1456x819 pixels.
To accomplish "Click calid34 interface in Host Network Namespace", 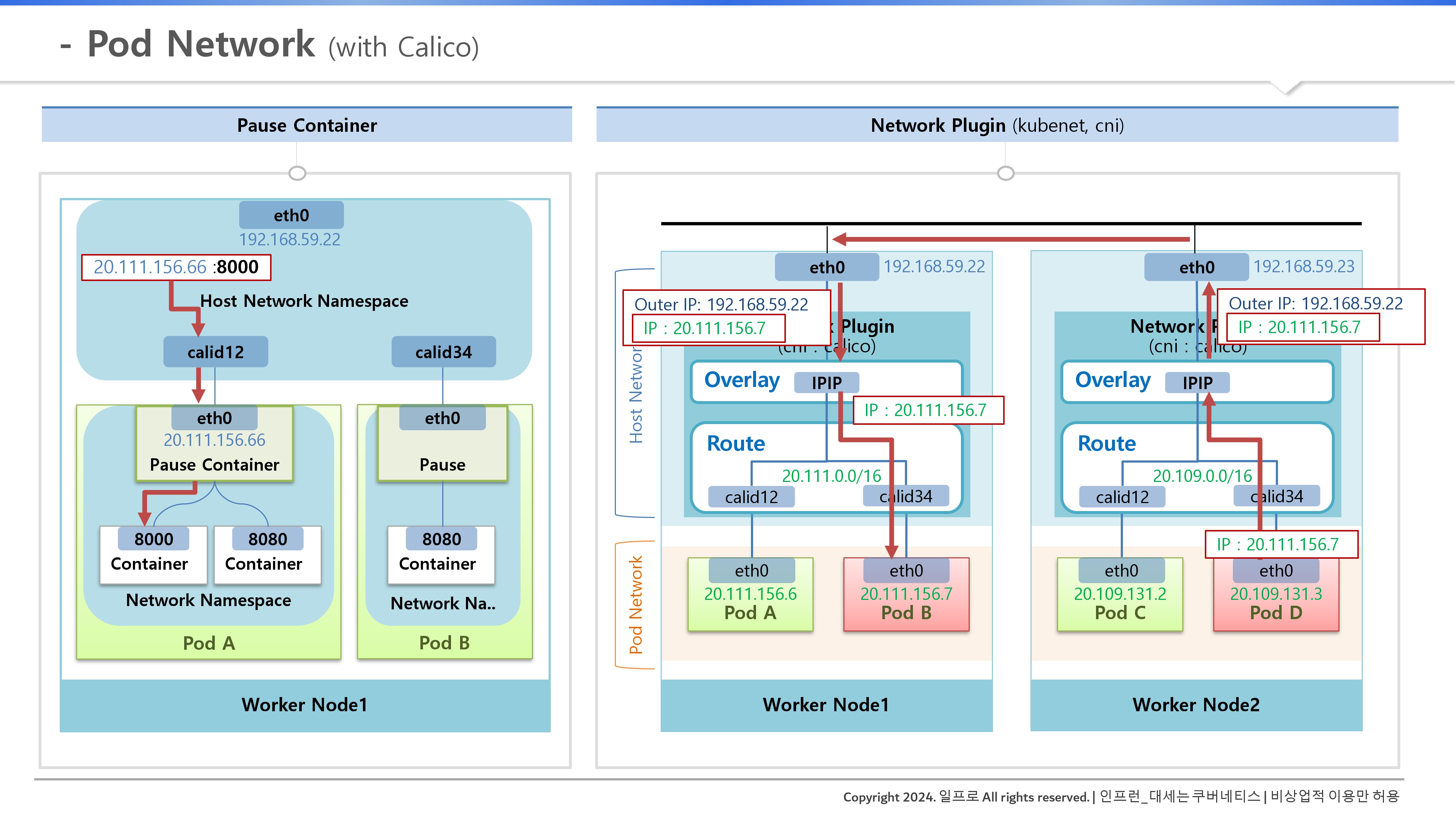I will point(443,352).
